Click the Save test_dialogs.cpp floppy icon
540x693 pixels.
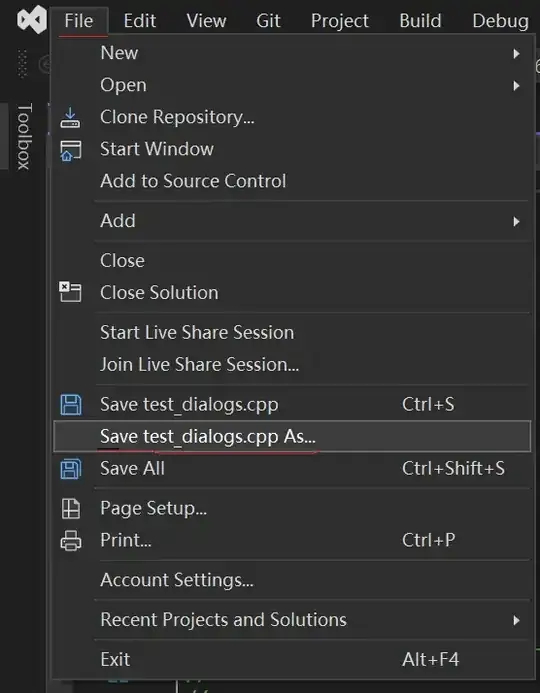point(71,405)
